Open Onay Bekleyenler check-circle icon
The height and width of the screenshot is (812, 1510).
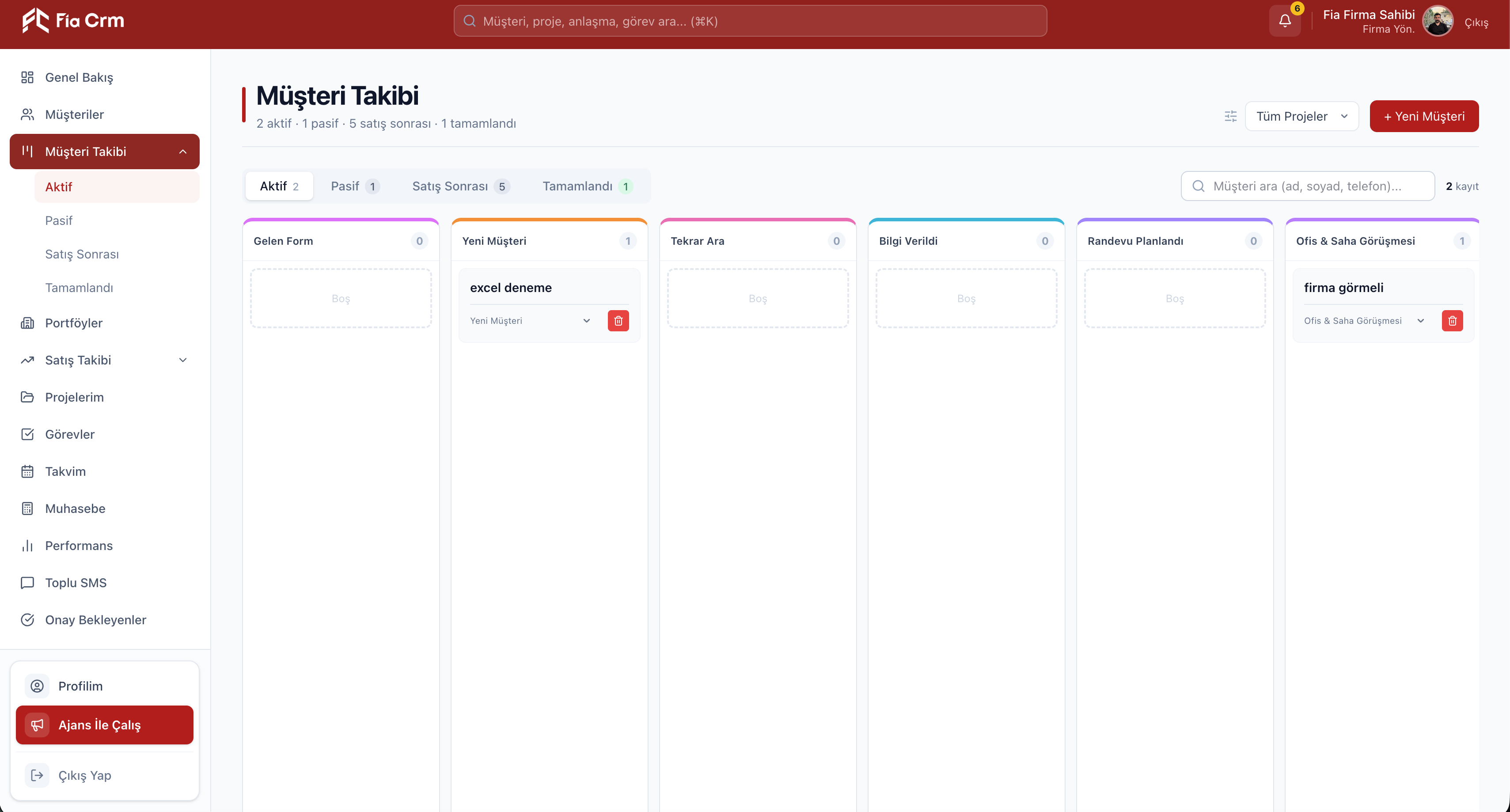(27, 620)
